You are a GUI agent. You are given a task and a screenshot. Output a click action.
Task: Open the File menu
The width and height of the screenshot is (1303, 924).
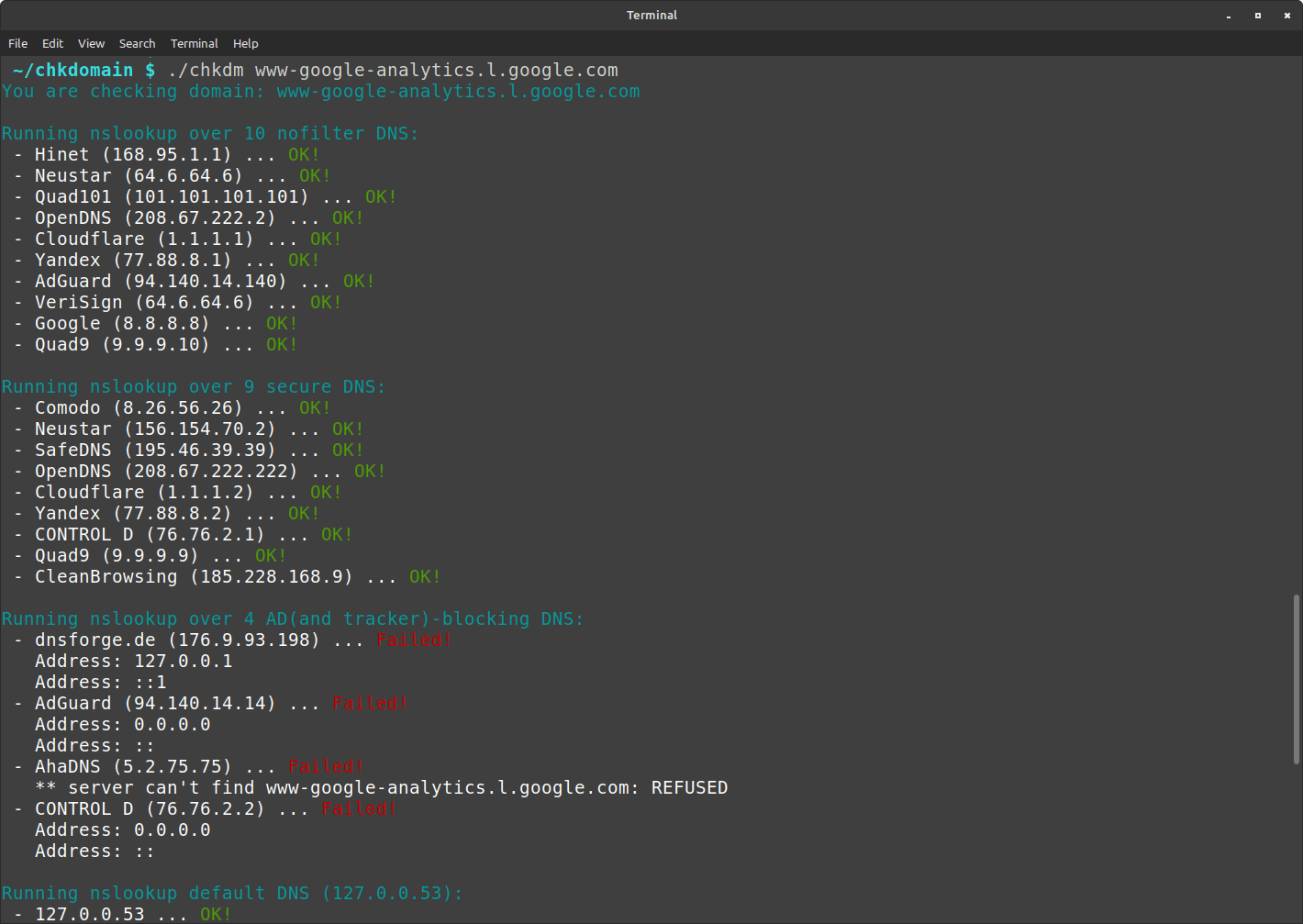(17, 43)
